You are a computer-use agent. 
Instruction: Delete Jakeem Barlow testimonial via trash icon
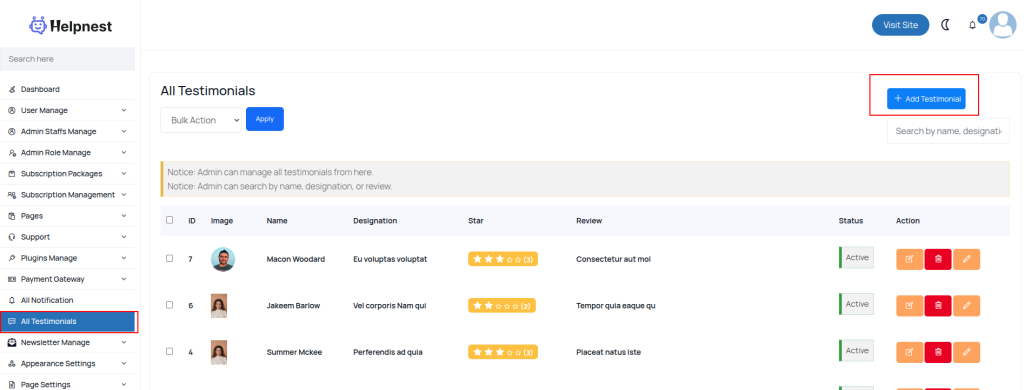point(938,306)
